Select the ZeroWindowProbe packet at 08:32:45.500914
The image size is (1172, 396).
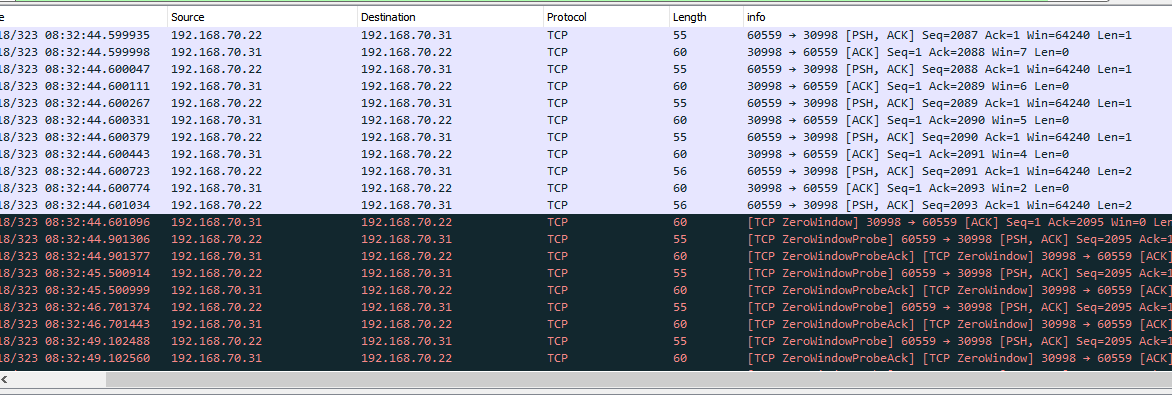point(586,273)
